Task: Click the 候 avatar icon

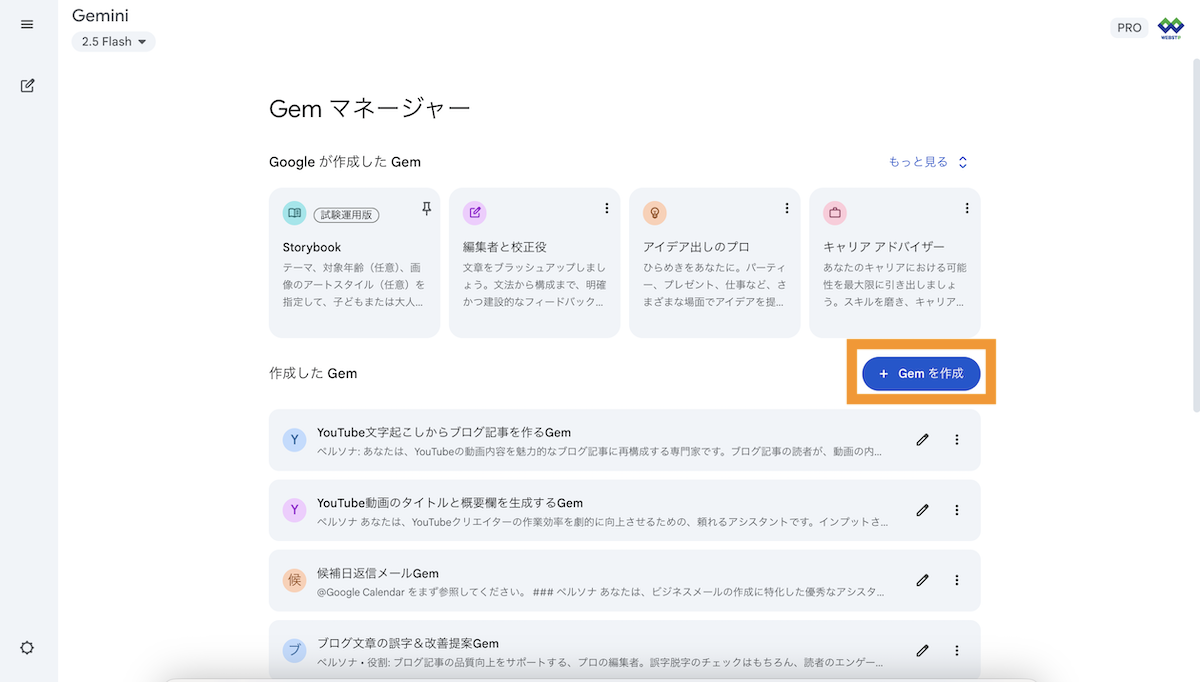Action: tap(294, 580)
